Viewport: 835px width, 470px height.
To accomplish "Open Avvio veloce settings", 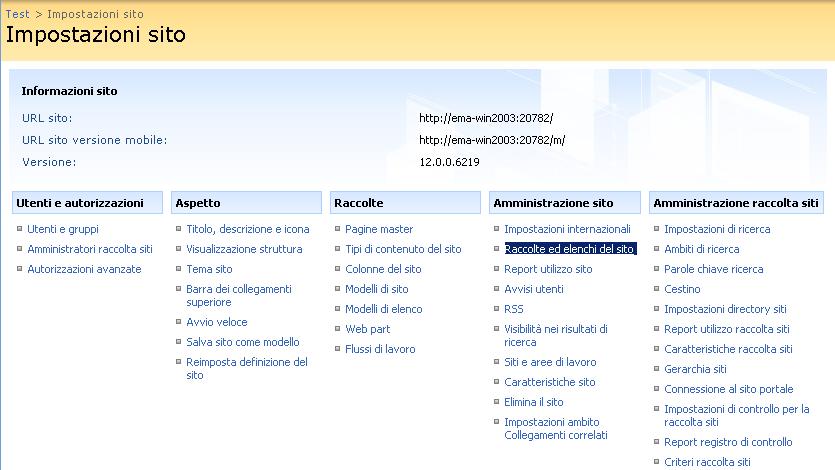I will (217, 322).
